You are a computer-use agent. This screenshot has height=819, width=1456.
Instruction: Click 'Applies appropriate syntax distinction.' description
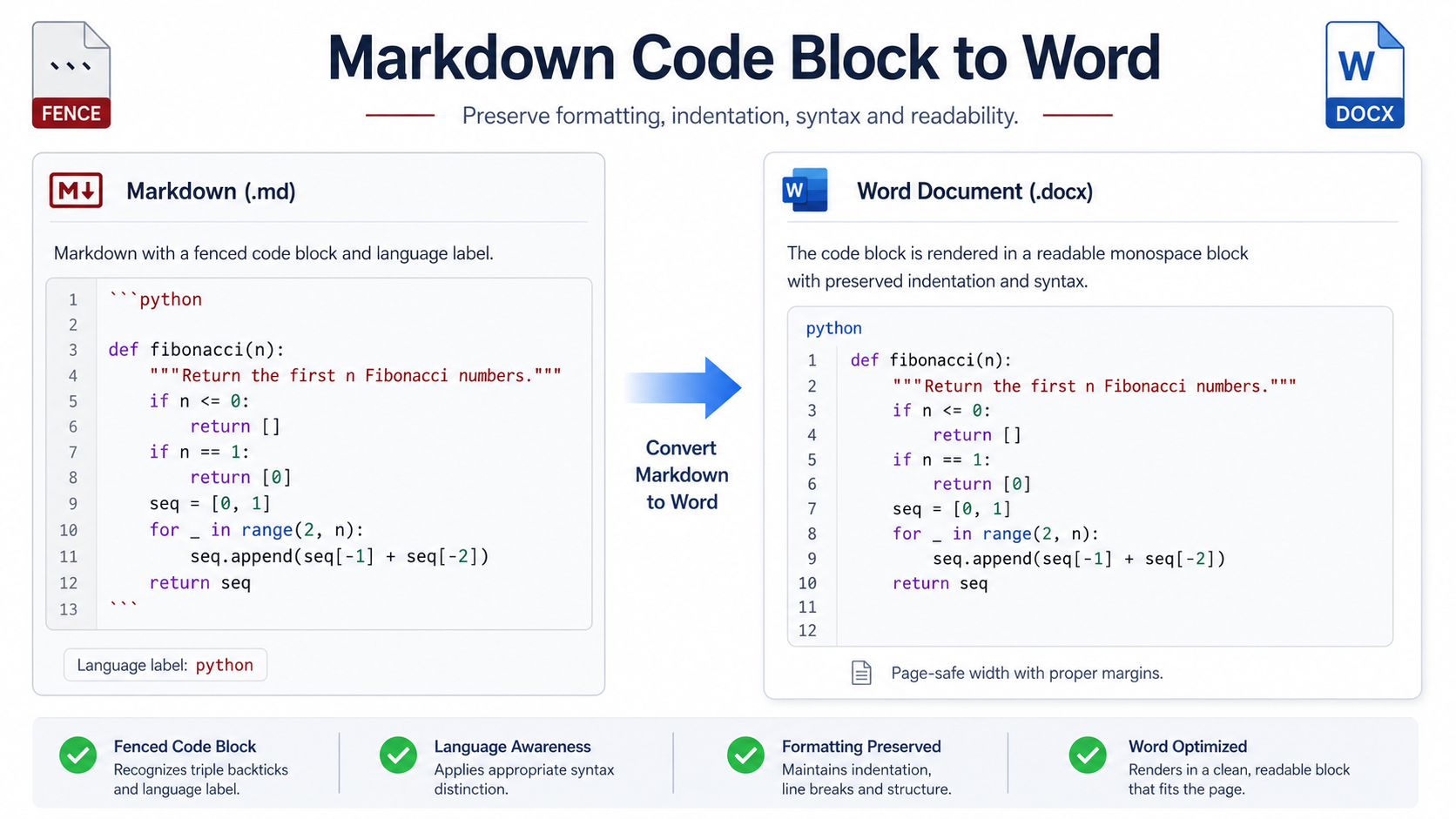pos(524,780)
